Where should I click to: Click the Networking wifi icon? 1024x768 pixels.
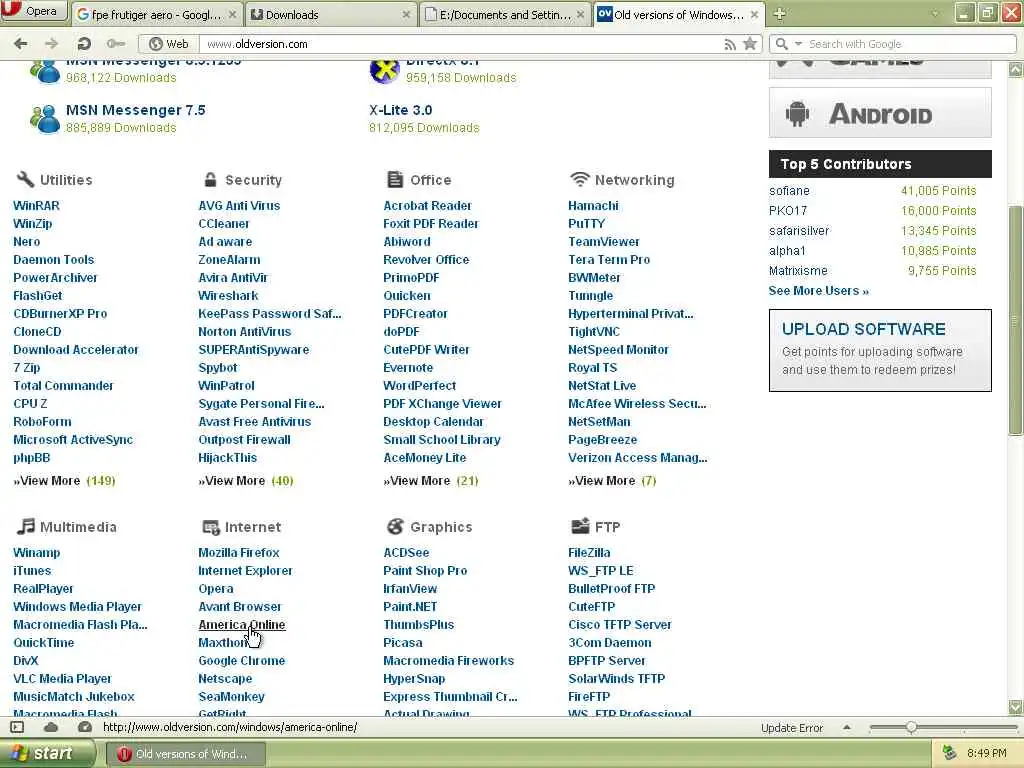(580, 179)
